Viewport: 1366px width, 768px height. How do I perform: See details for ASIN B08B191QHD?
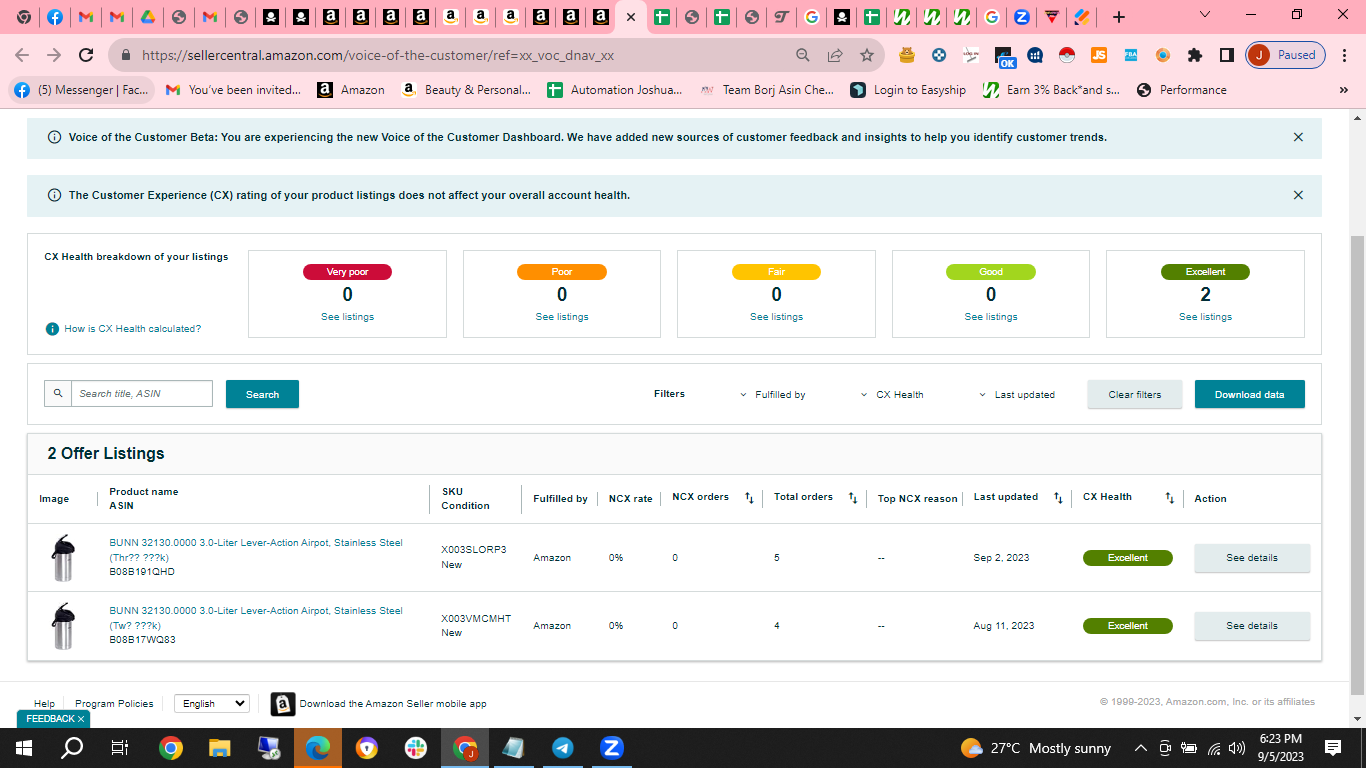[x=1252, y=558]
